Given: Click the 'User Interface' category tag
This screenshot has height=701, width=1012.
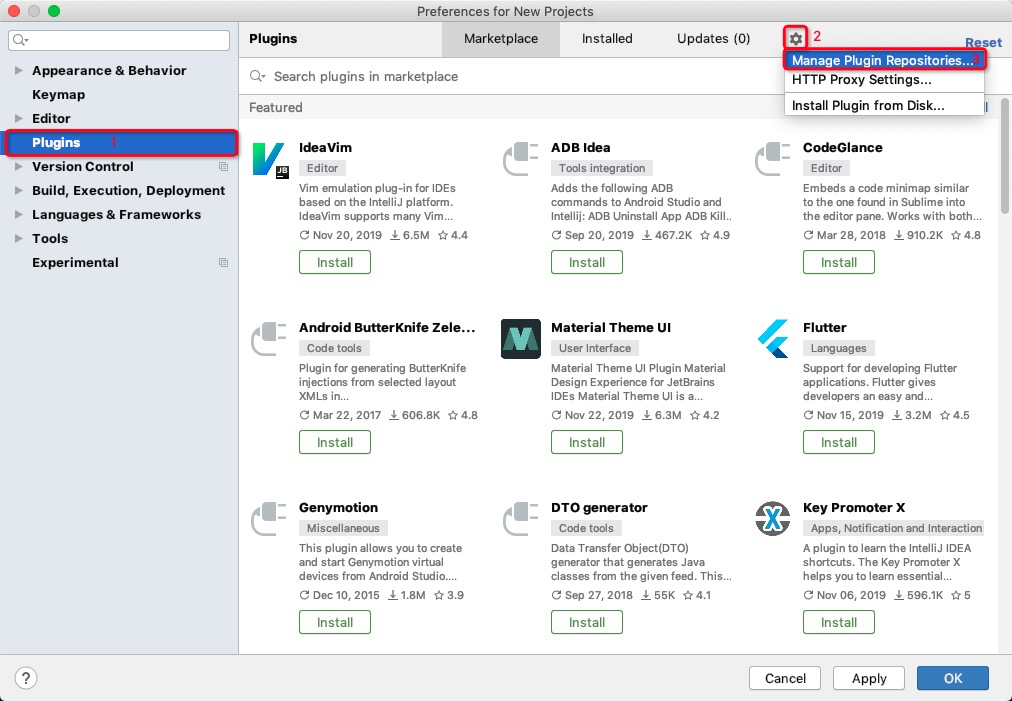Looking at the screenshot, I should tap(595, 348).
